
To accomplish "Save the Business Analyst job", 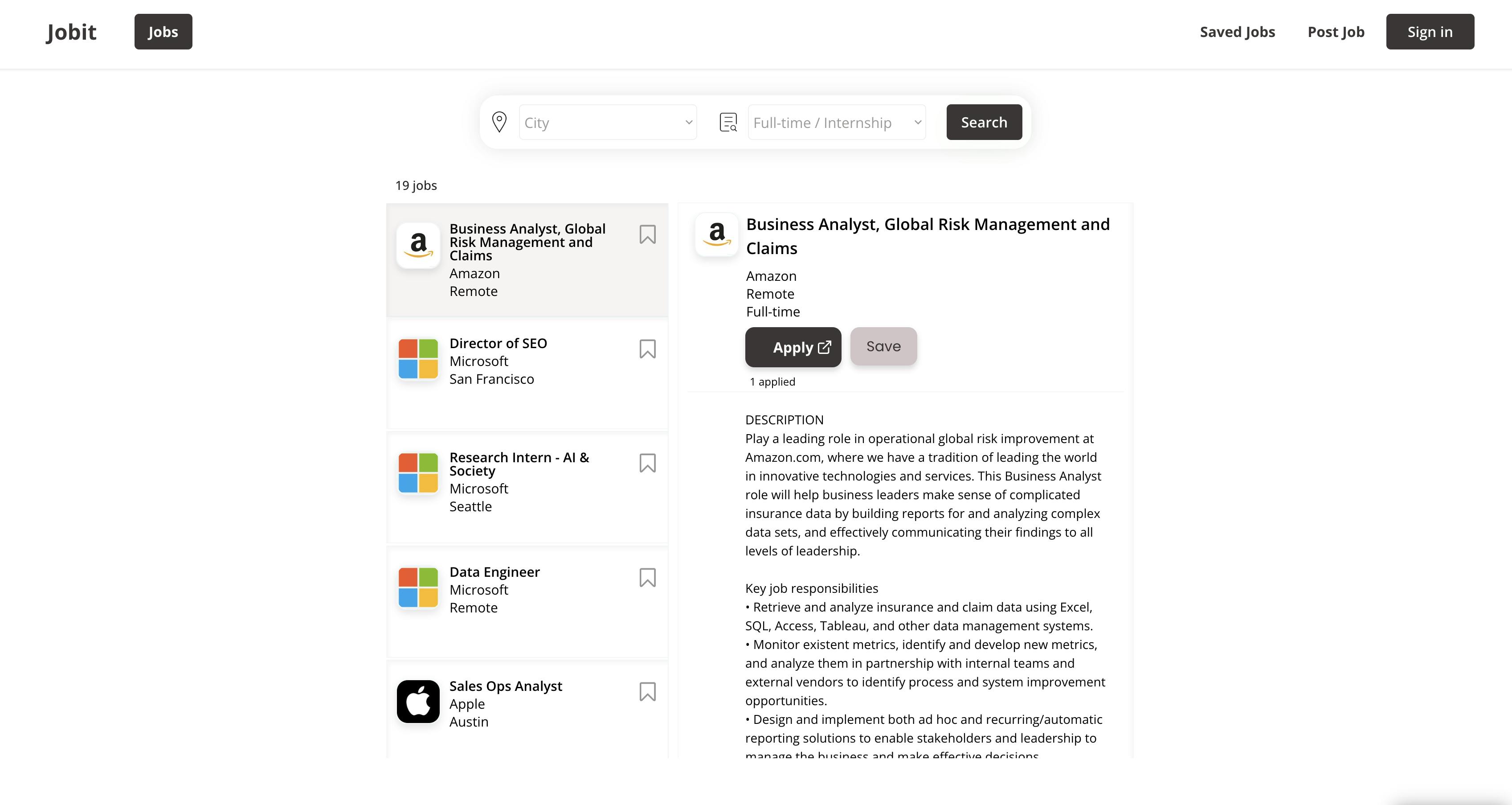I will click(883, 346).
